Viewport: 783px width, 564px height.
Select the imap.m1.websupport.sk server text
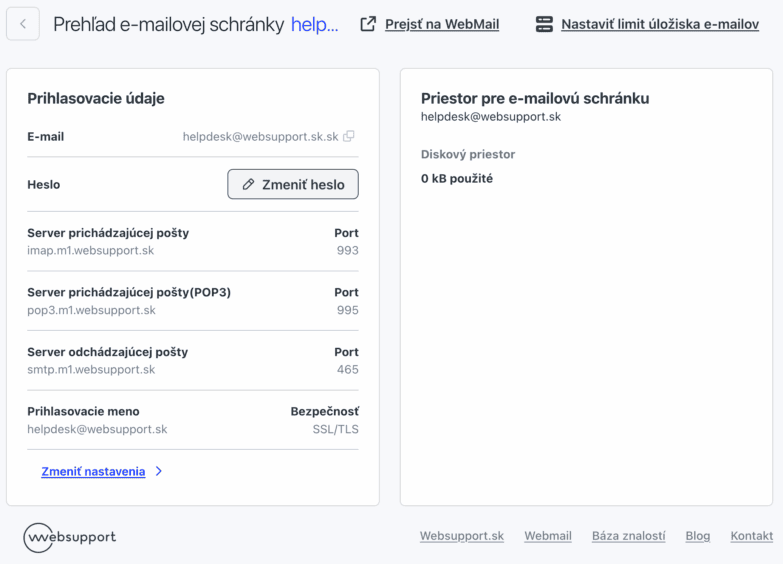pyautogui.click(x=90, y=250)
